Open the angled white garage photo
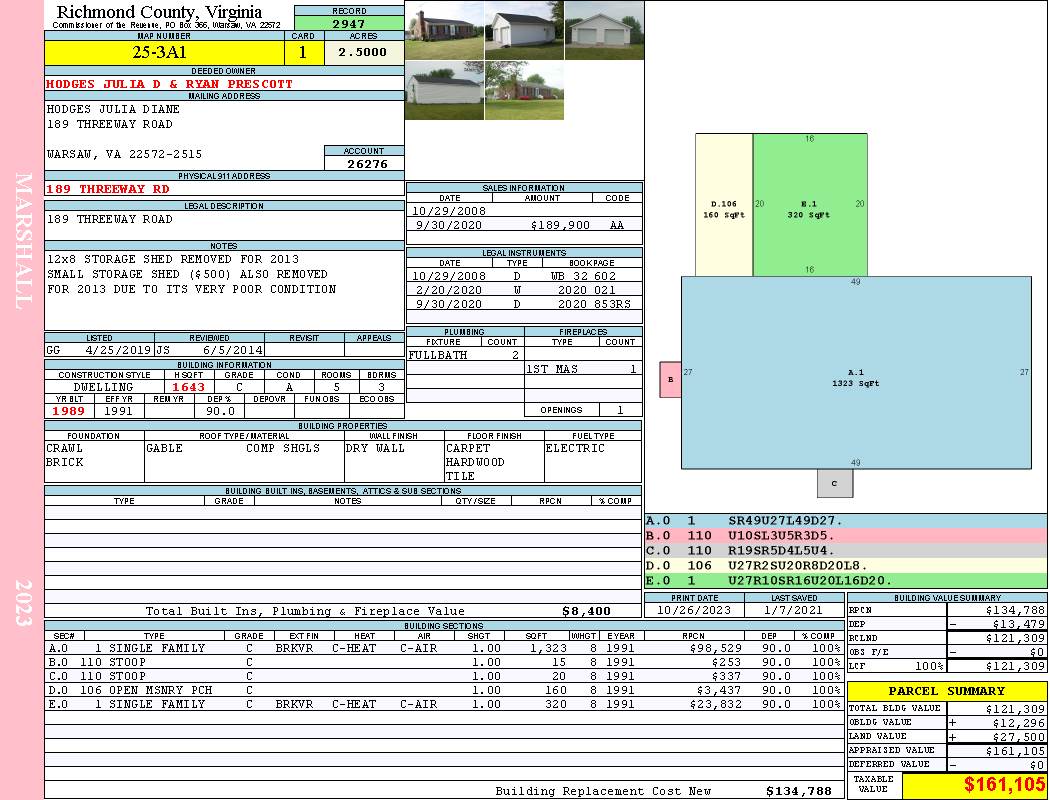 pos(524,30)
